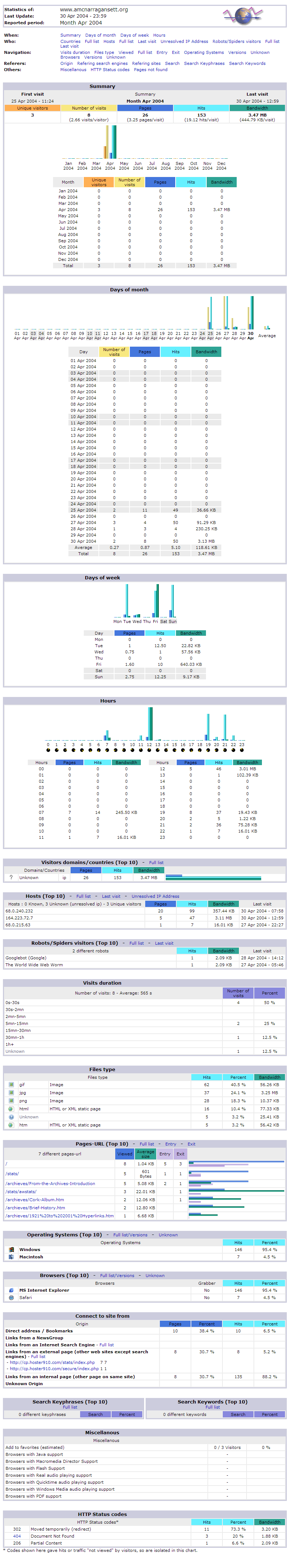
Task: Open /archieves/Brief-History.htm link
Action: pos(35,1208)
